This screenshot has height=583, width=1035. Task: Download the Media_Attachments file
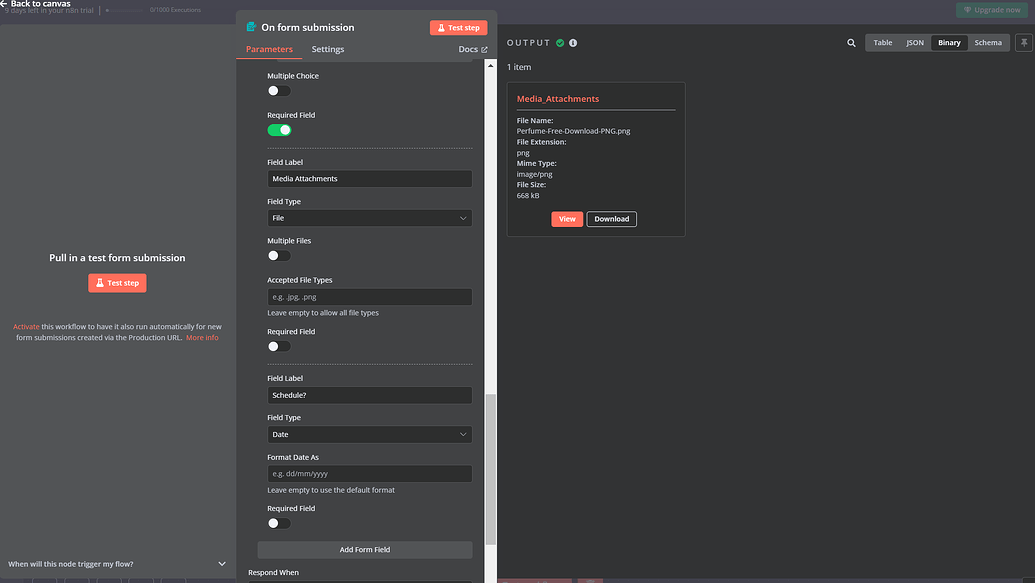pyautogui.click(x=611, y=219)
